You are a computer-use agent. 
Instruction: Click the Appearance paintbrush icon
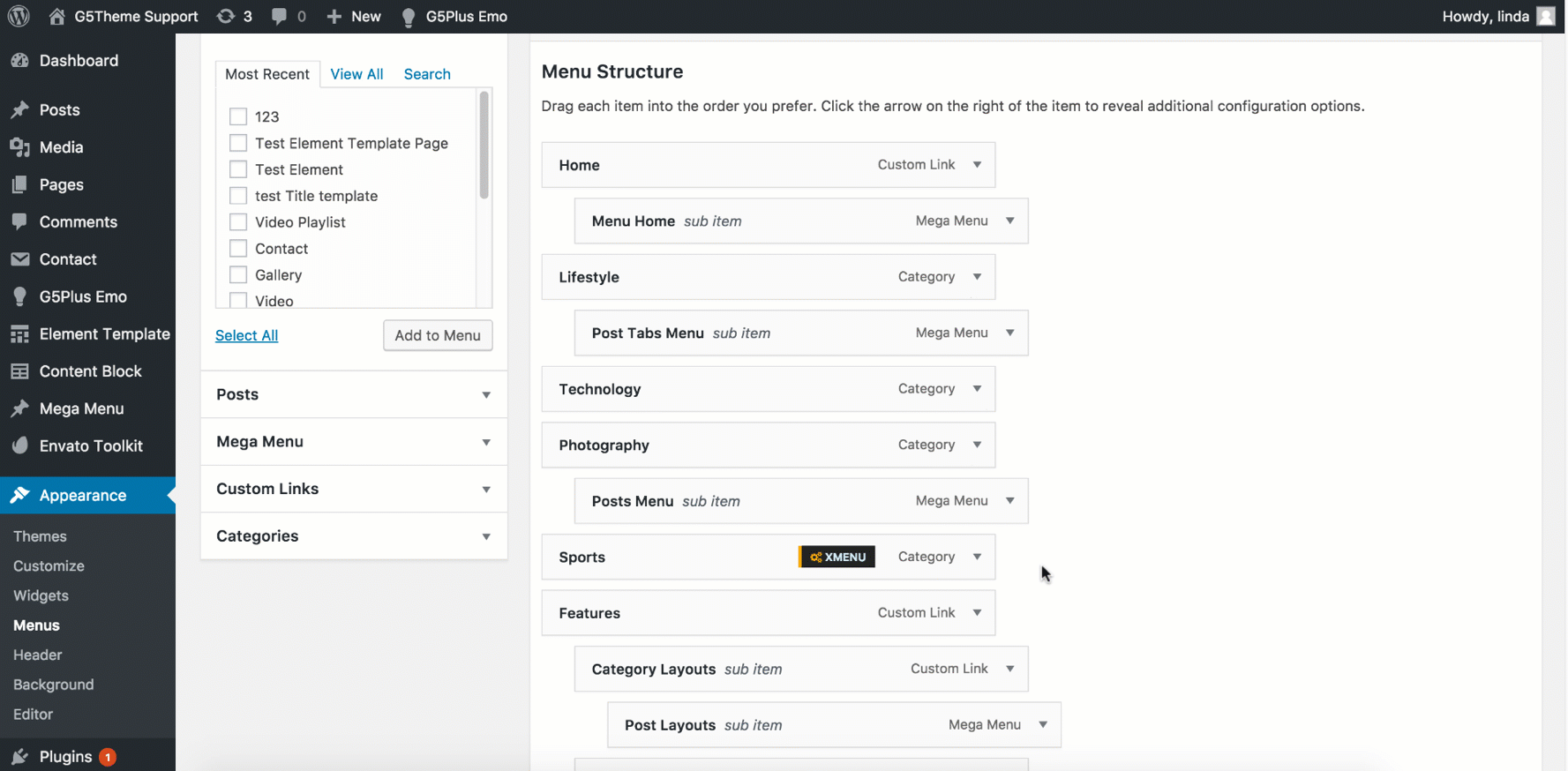(19, 495)
